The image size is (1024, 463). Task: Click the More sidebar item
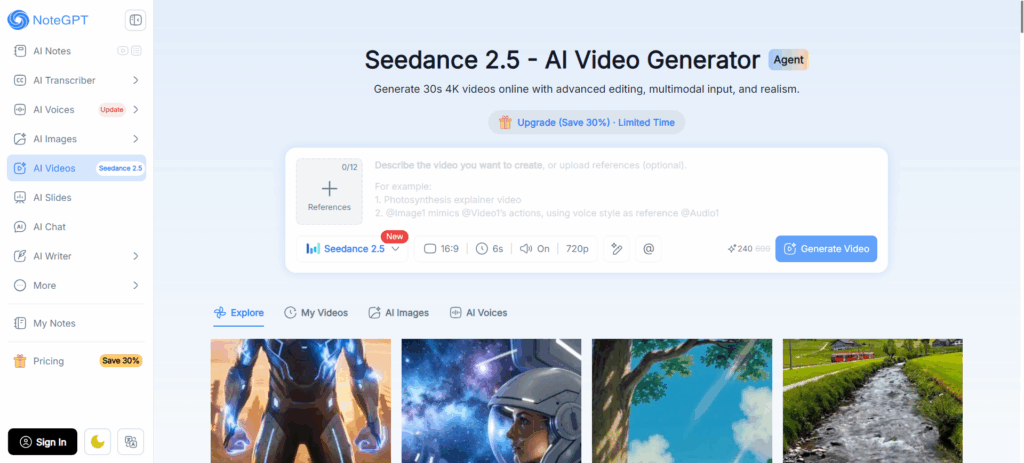76,285
